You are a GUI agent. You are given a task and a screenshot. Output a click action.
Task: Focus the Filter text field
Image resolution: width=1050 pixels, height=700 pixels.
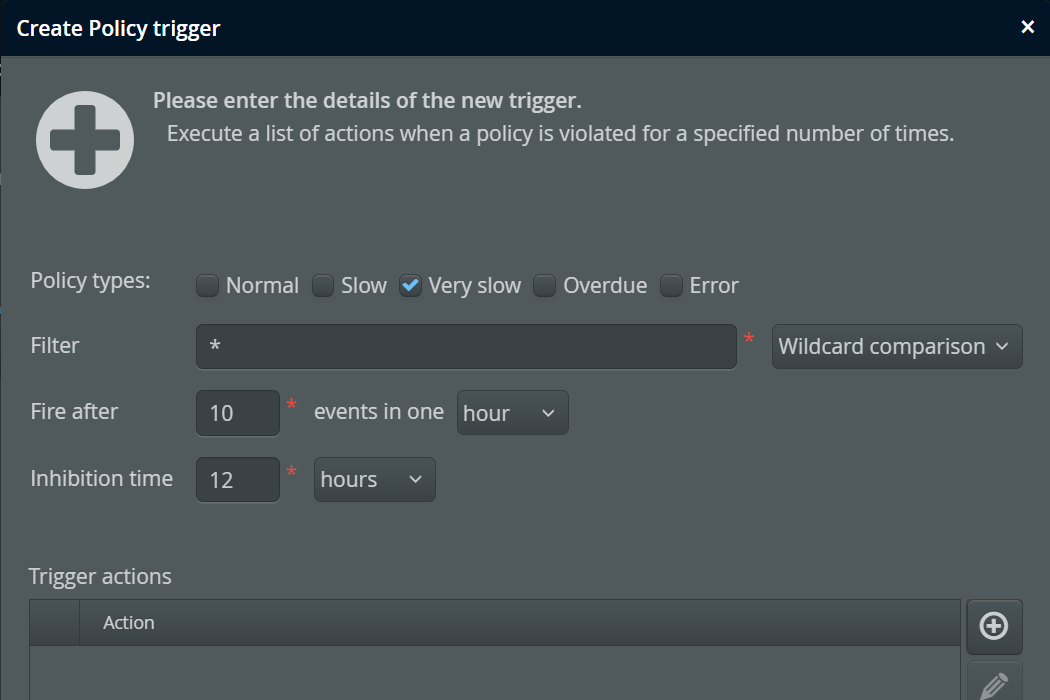tap(466, 347)
